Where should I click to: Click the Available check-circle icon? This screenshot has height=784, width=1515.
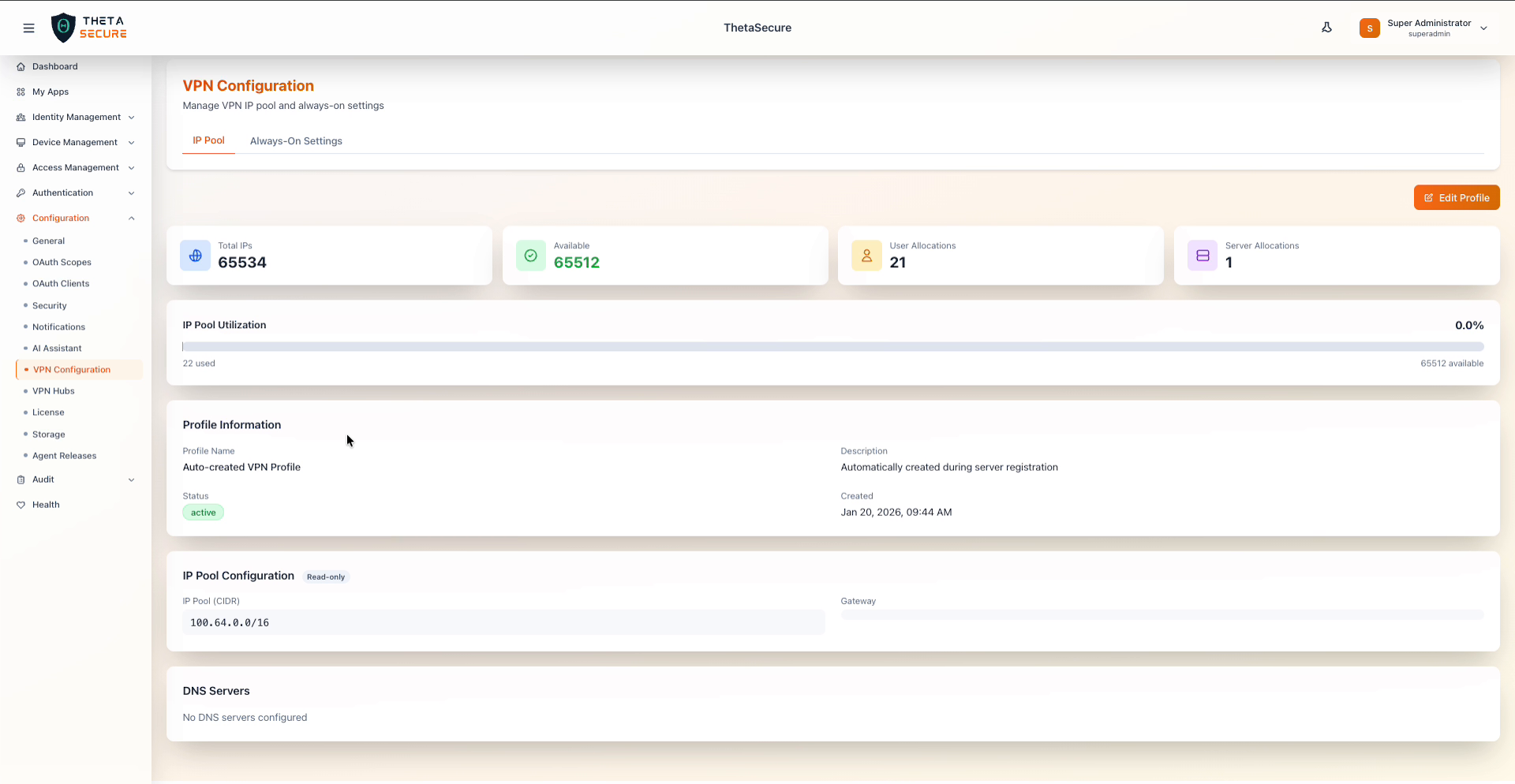(530, 256)
